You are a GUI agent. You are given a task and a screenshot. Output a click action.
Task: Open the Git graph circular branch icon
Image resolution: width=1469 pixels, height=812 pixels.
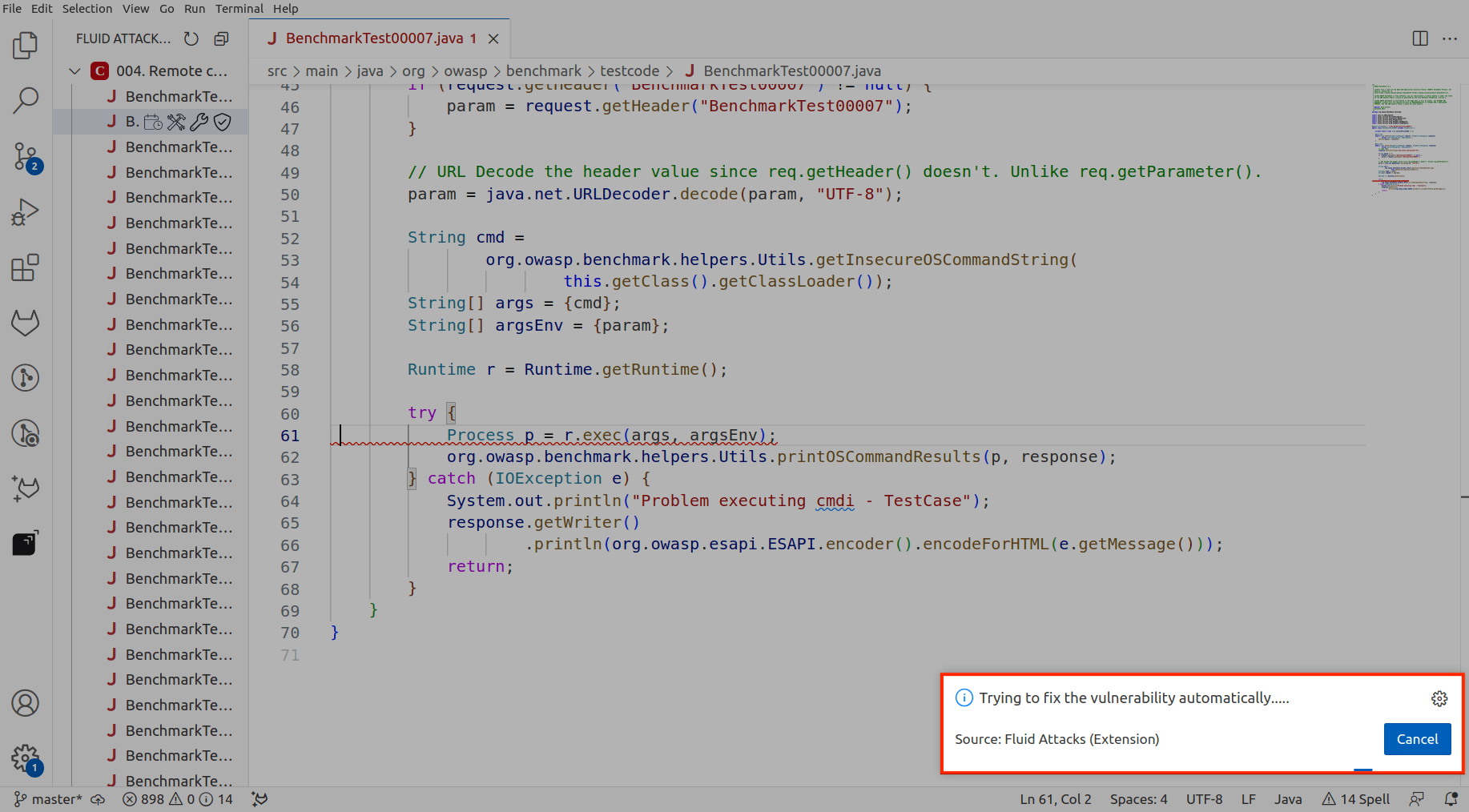(26, 378)
